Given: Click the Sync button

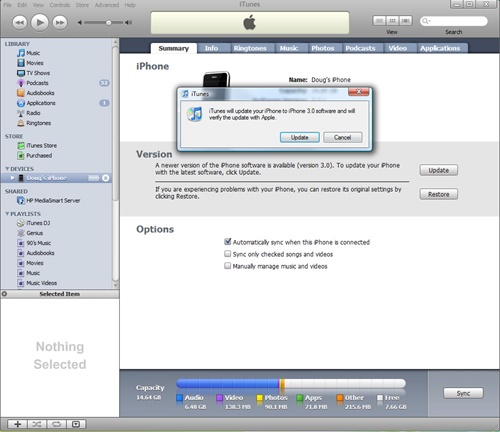Looking at the screenshot, I should click(x=463, y=393).
